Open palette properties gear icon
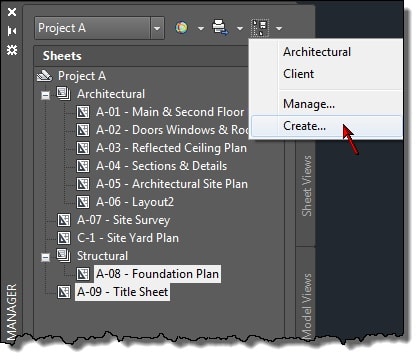419x362 pixels. [12, 50]
